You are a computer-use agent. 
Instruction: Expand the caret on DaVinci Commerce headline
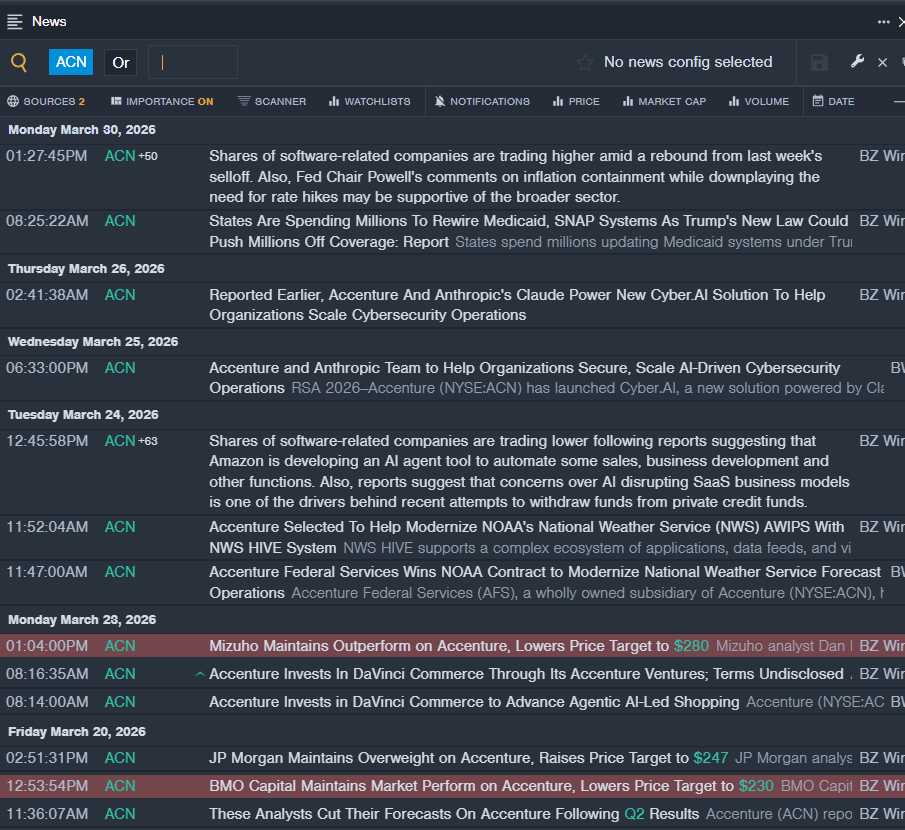200,674
